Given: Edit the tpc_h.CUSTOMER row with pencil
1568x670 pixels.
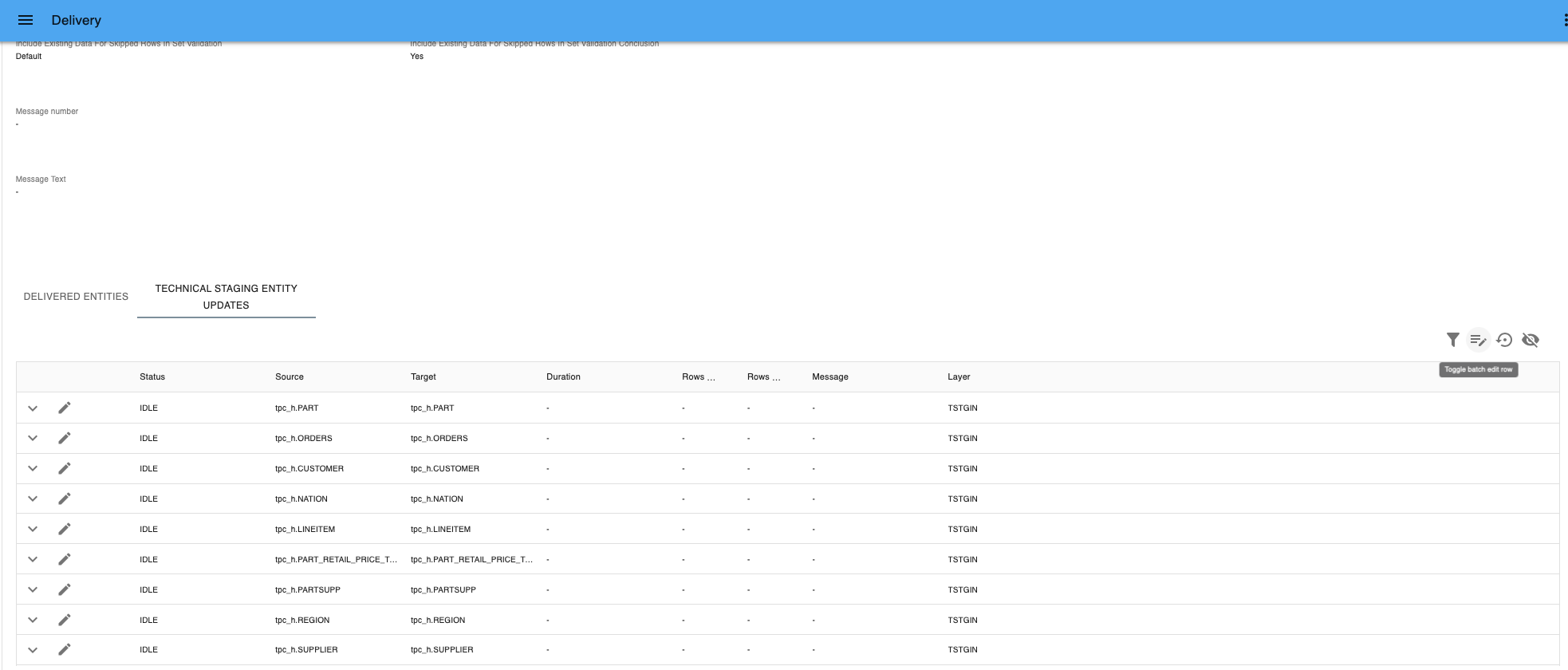Looking at the screenshot, I should tap(65, 469).
